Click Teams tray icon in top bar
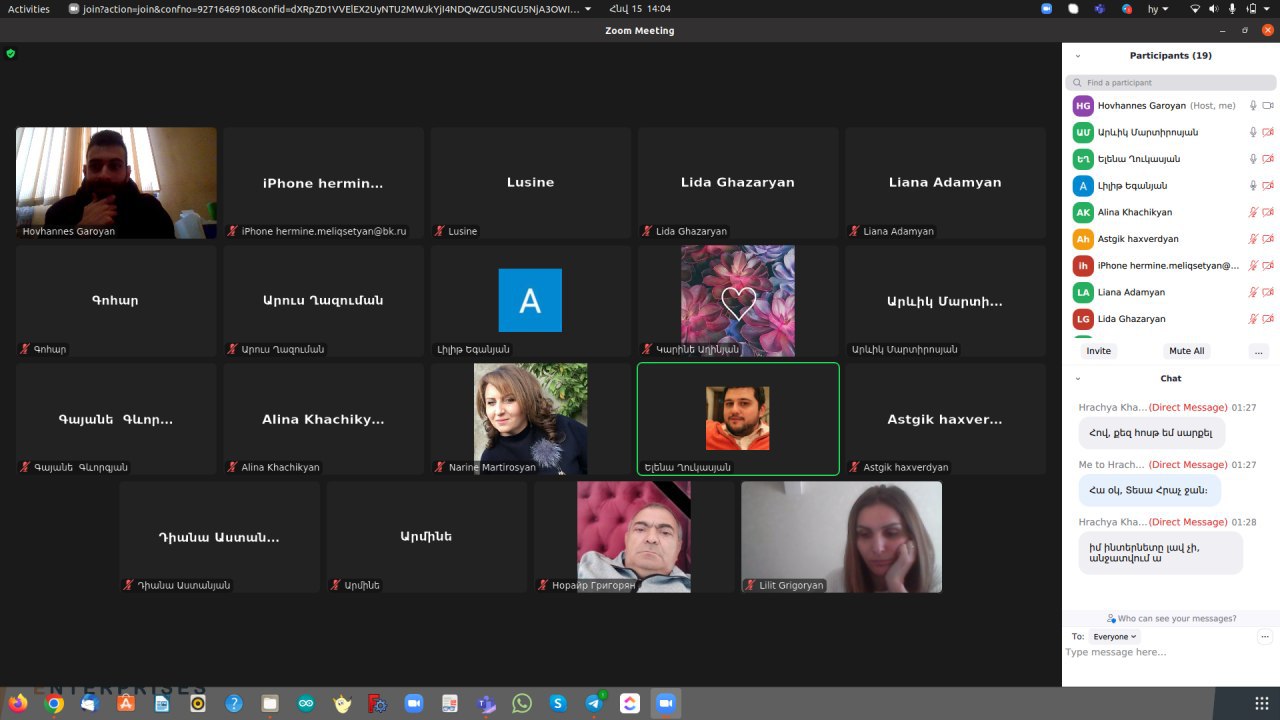The image size is (1280, 720). (x=1099, y=8)
